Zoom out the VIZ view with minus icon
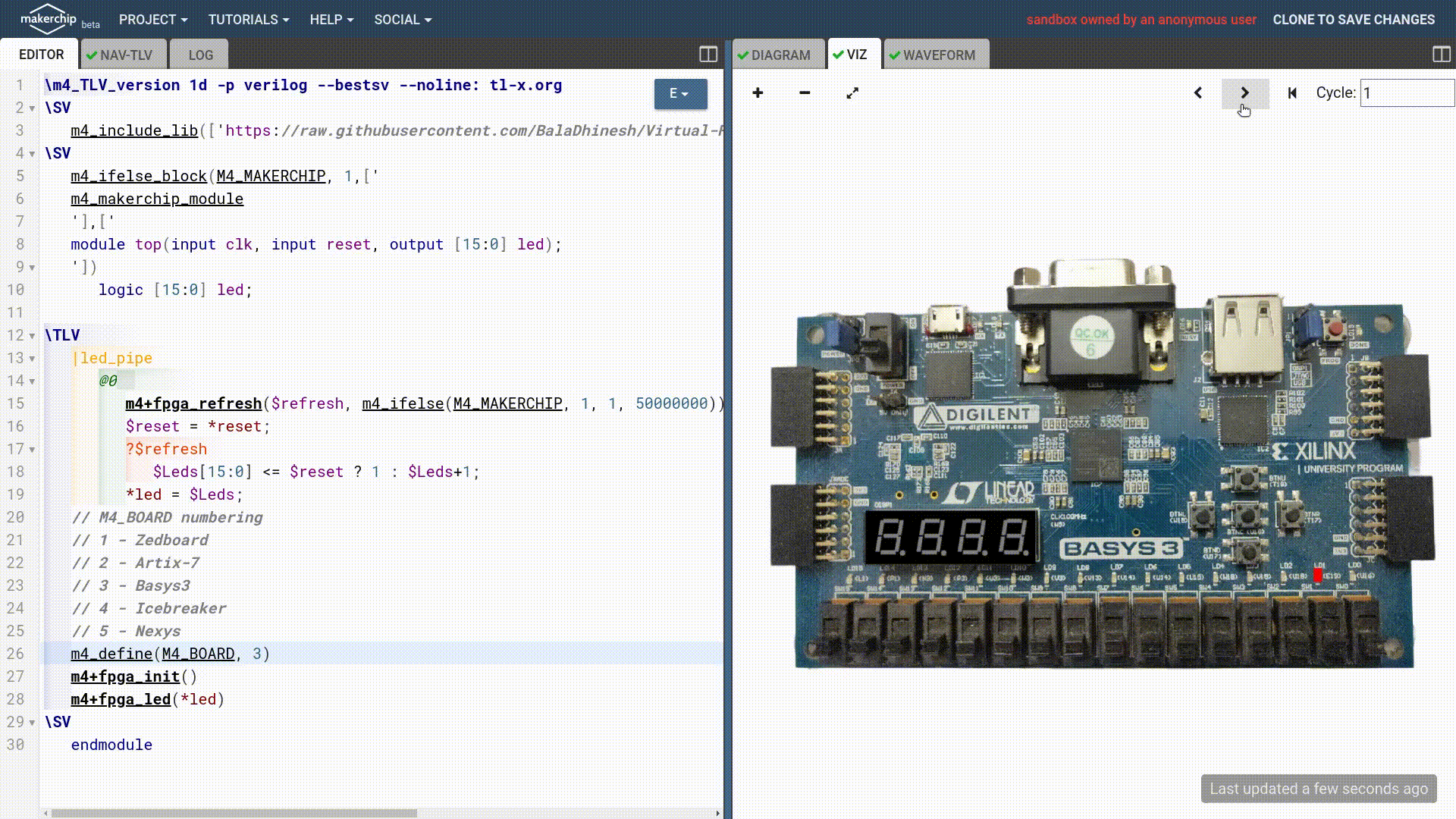 point(805,93)
